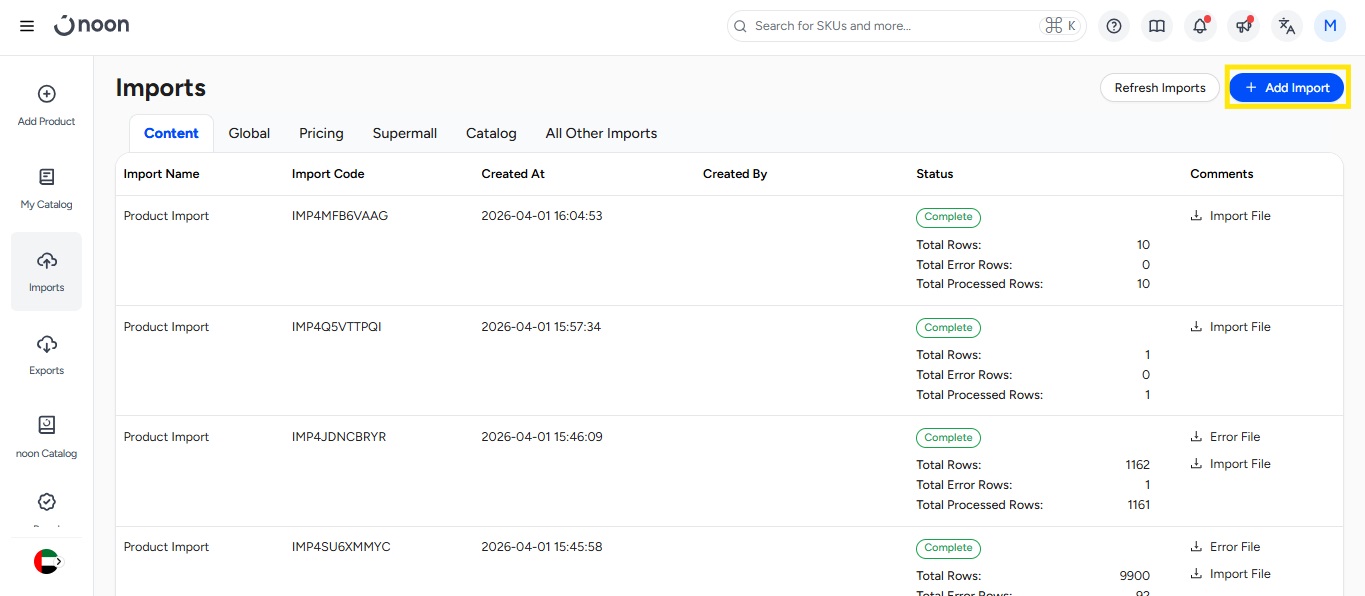Click the Add Product sidebar icon
This screenshot has height=596, width=1365.
(x=46, y=105)
